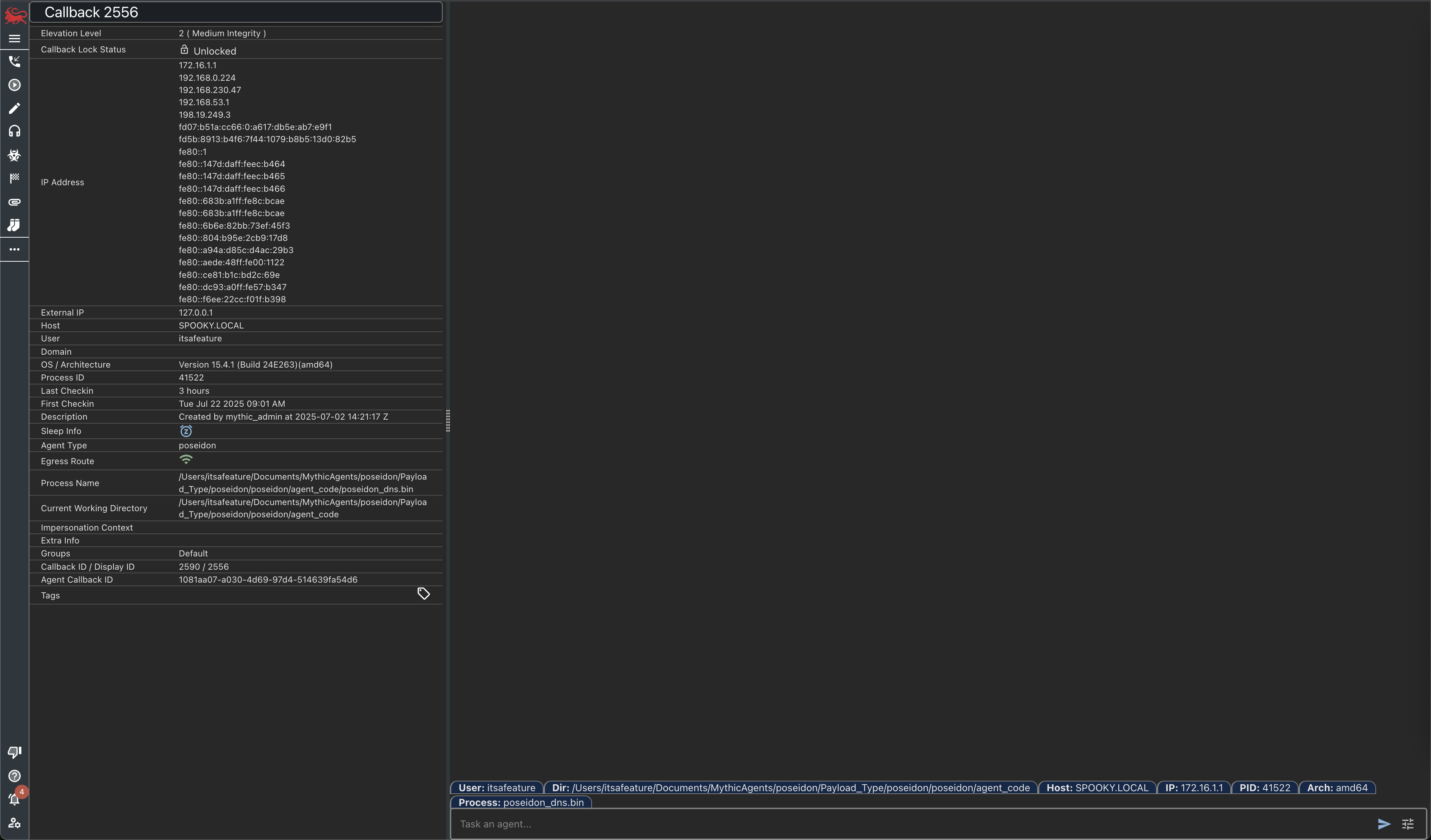Click the Egress Route wifi icon
The height and width of the screenshot is (840, 1431).
(x=186, y=459)
